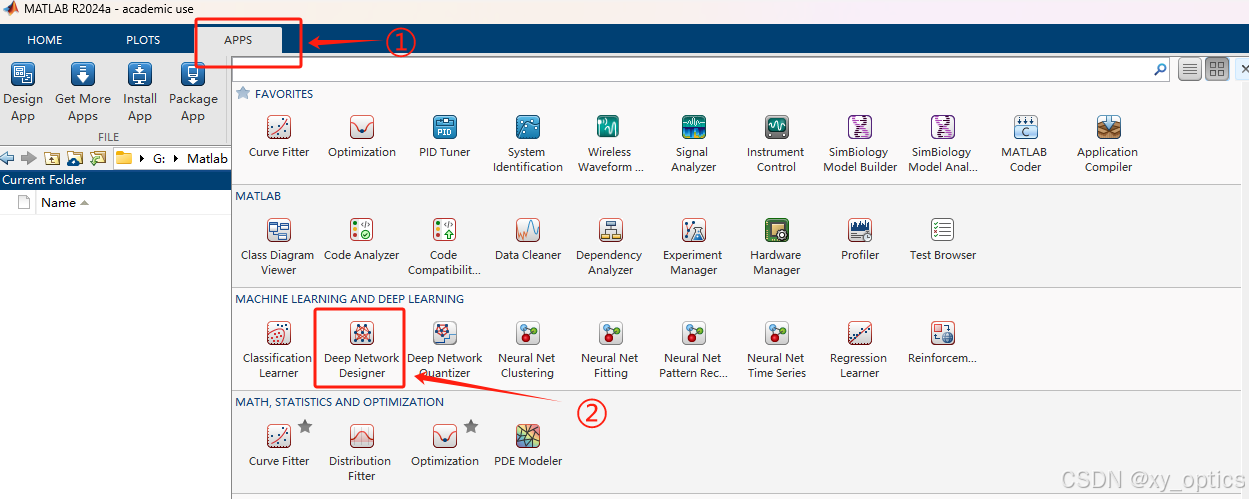Open the Application Compiler app
The image size is (1249, 499).
click(x=1108, y=143)
